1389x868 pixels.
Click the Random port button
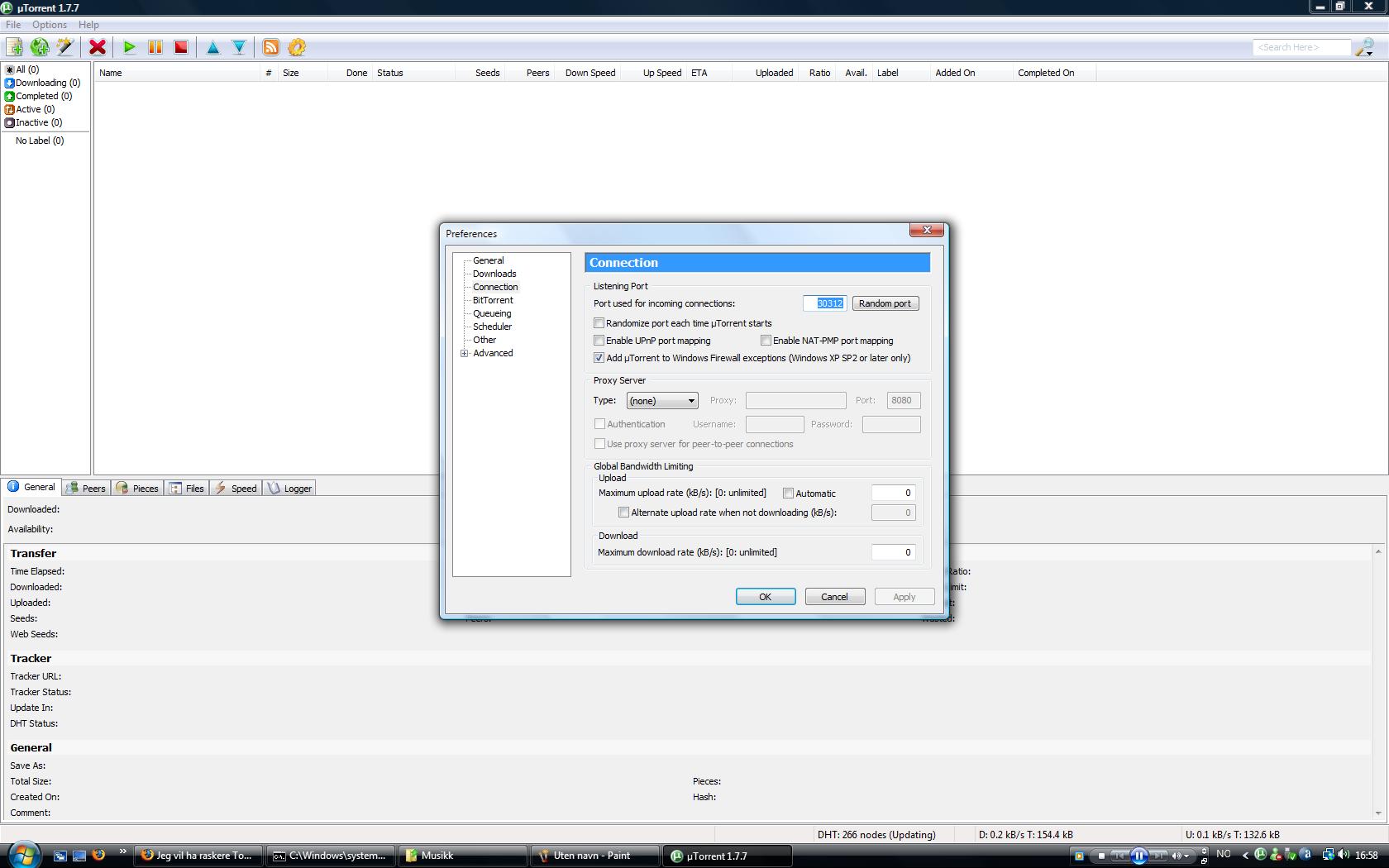tap(885, 303)
